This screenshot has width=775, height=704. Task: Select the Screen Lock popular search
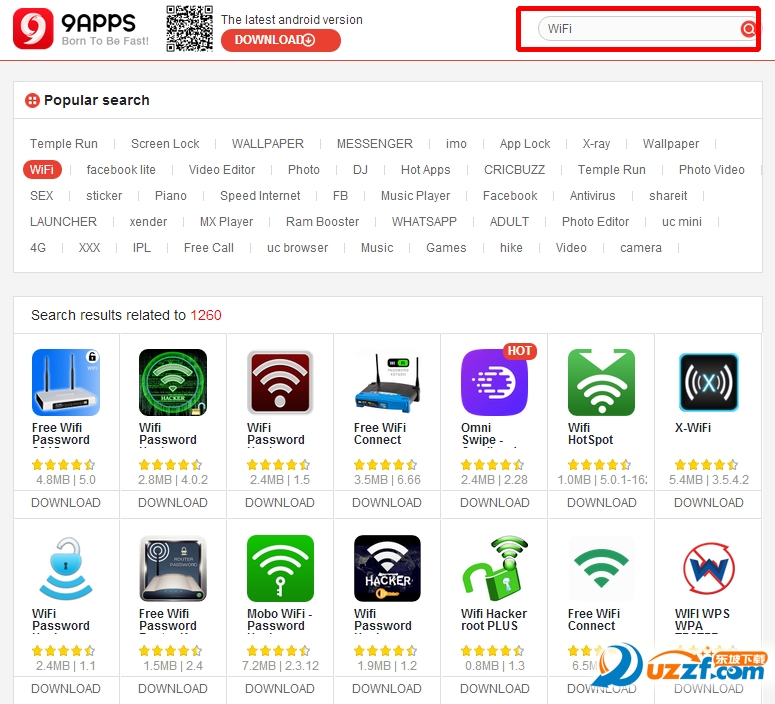tap(165, 144)
